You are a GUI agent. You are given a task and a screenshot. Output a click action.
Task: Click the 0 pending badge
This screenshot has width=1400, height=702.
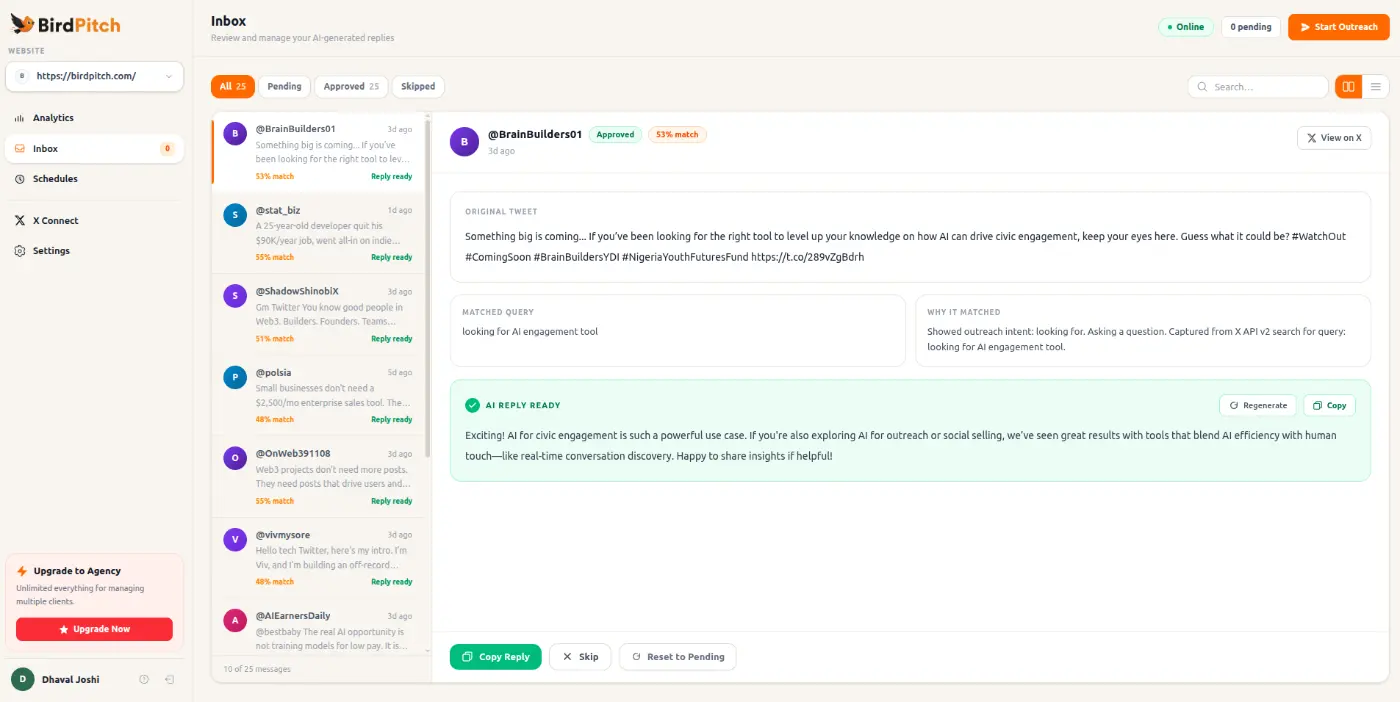1251,27
